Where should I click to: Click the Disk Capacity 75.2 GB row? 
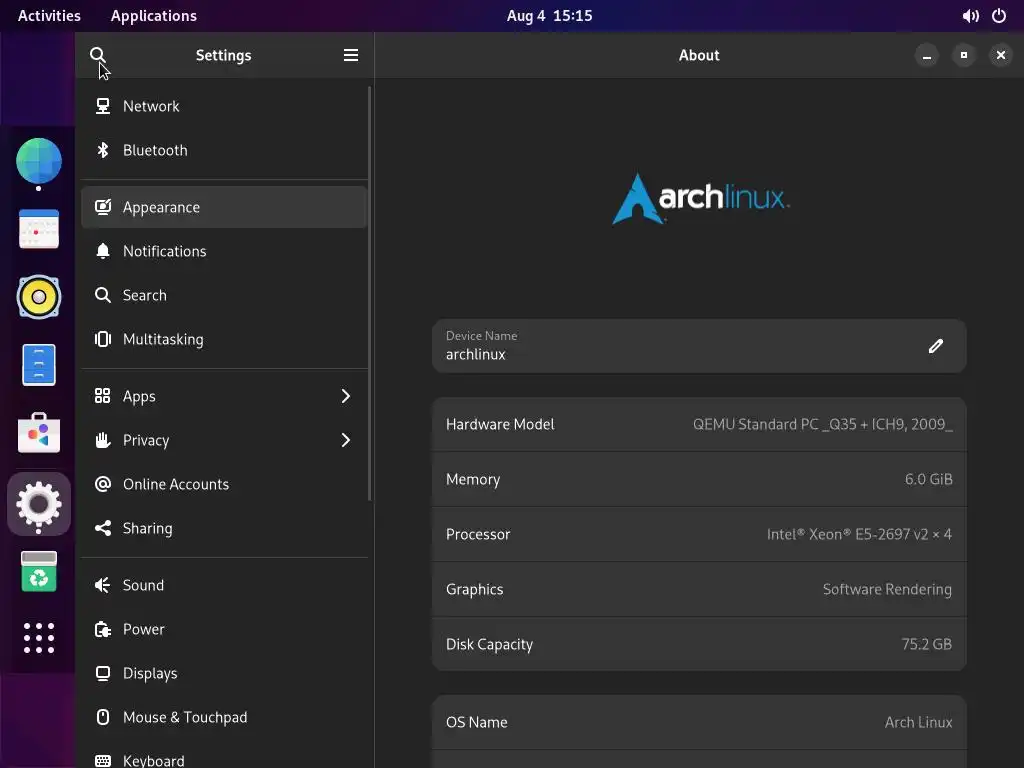(x=699, y=644)
